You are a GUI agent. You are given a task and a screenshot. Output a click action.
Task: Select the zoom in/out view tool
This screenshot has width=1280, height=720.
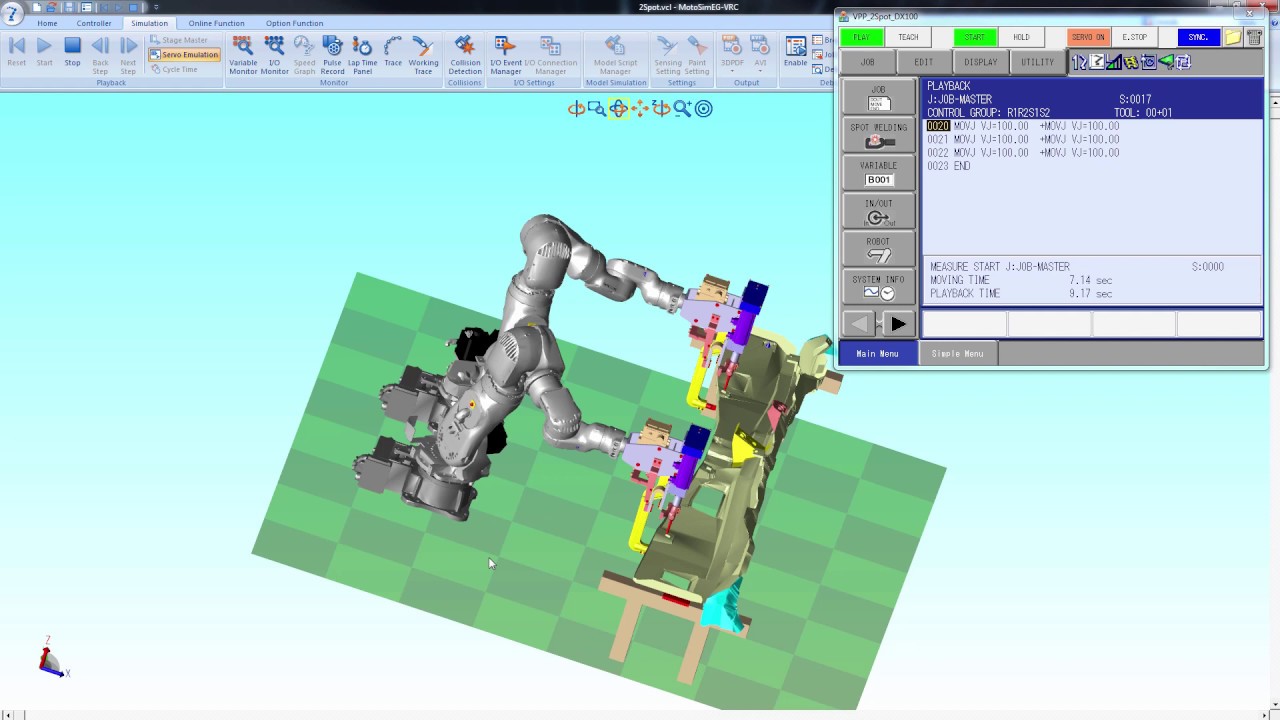[x=682, y=109]
